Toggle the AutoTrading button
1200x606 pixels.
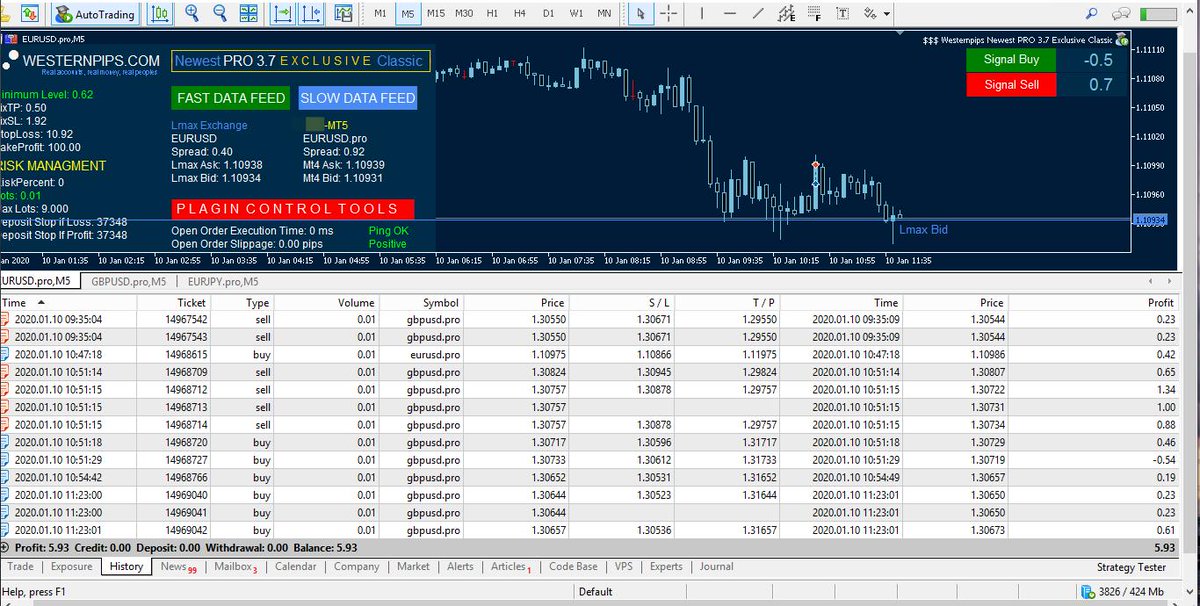click(x=95, y=14)
